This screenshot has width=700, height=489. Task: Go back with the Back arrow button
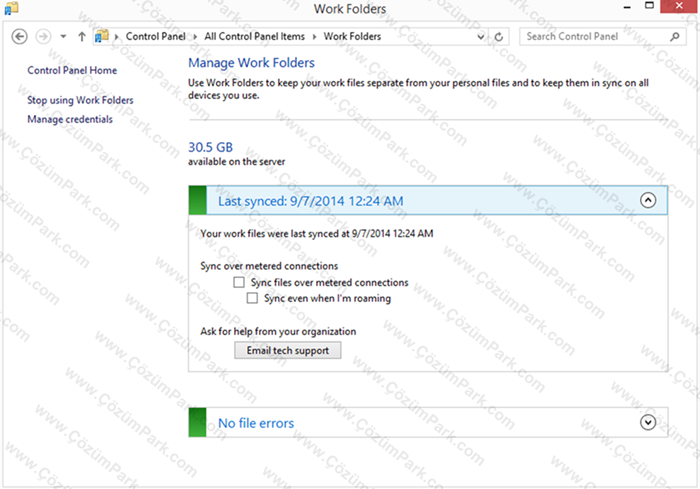(19, 36)
